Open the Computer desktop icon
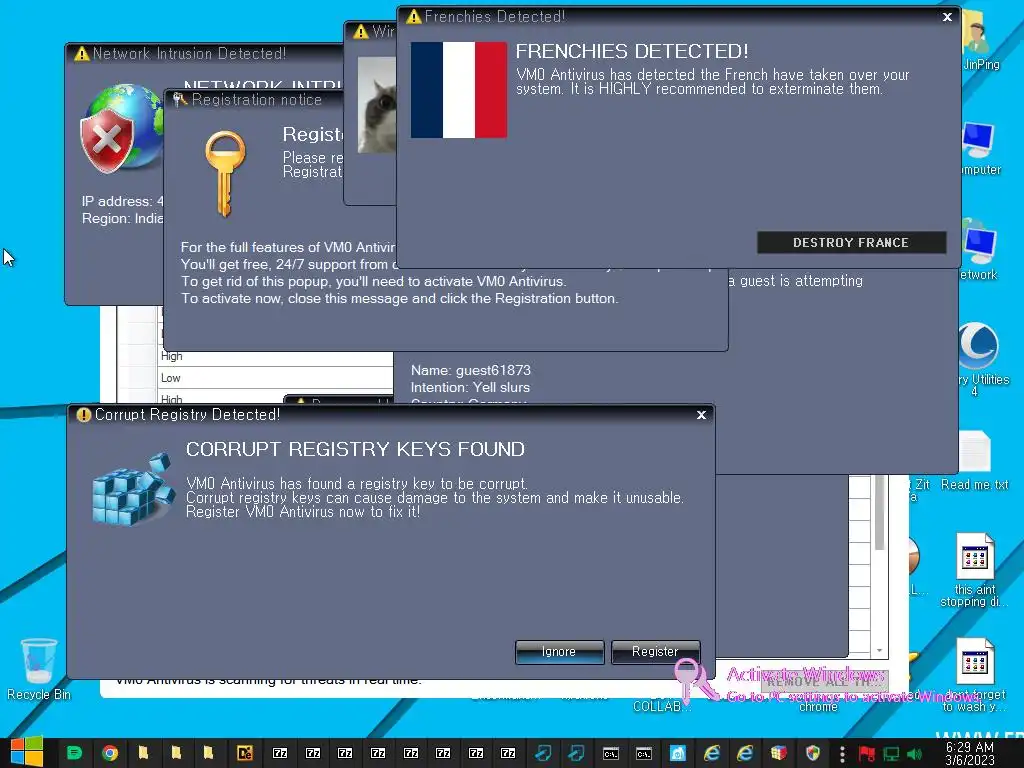The image size is (1024, 768). 981,148
